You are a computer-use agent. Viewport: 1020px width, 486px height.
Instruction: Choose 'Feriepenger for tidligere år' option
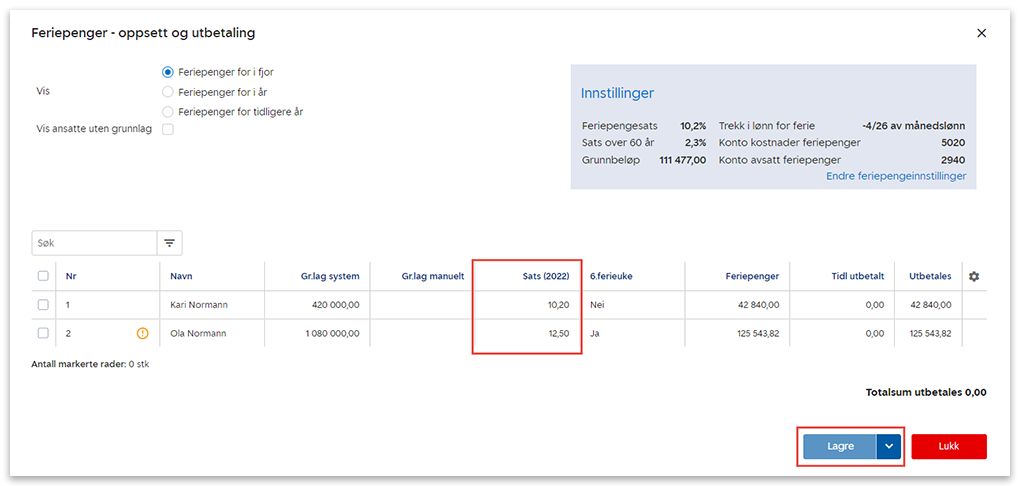pos(168,112)
